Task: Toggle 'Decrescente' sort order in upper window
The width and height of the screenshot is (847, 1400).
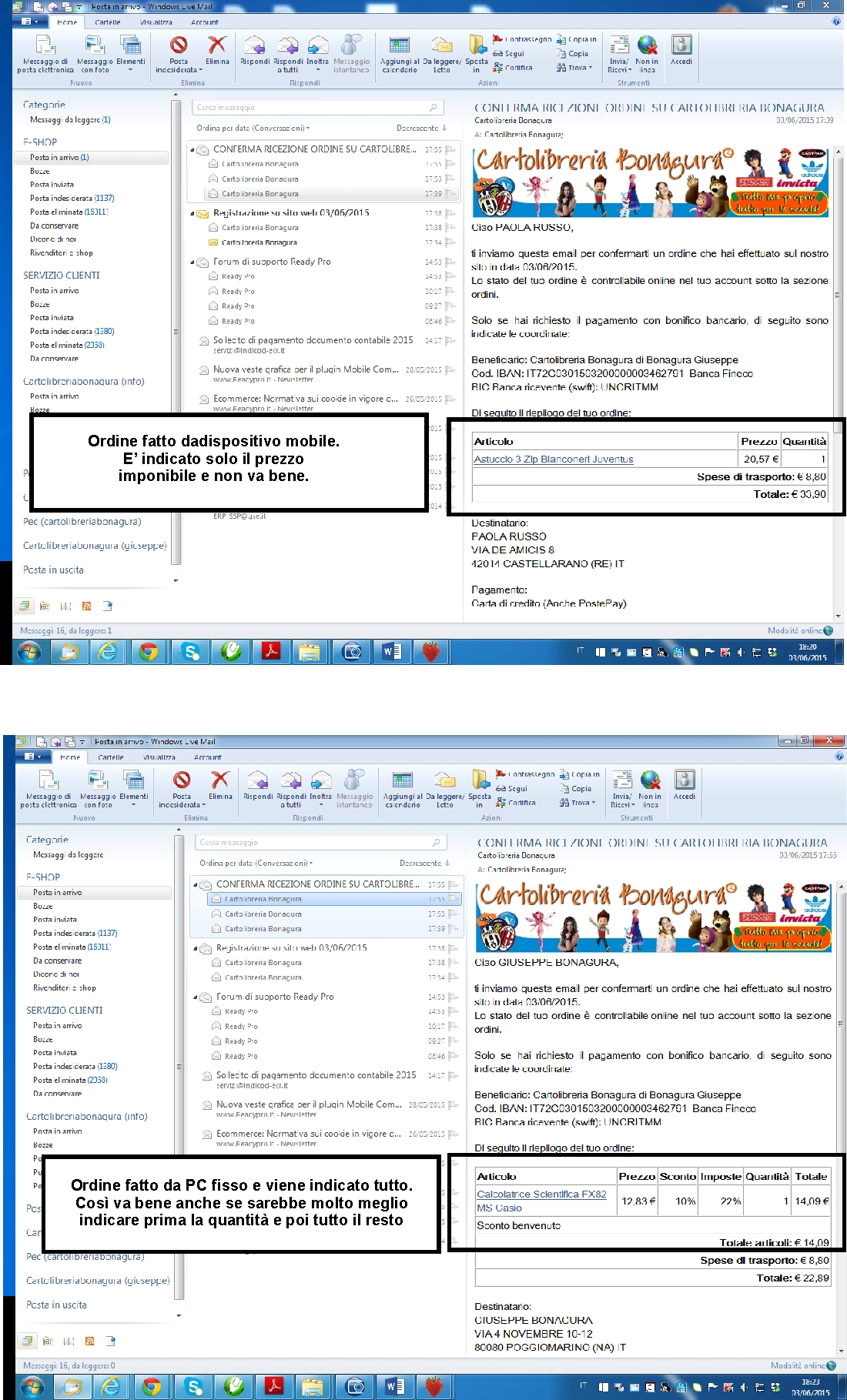Action: click(x=421, y=129)
